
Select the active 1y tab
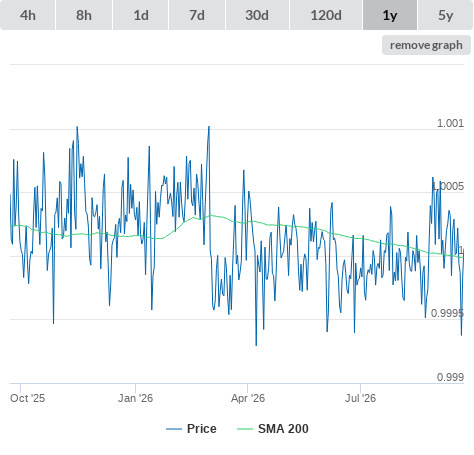tap(390, 15)
